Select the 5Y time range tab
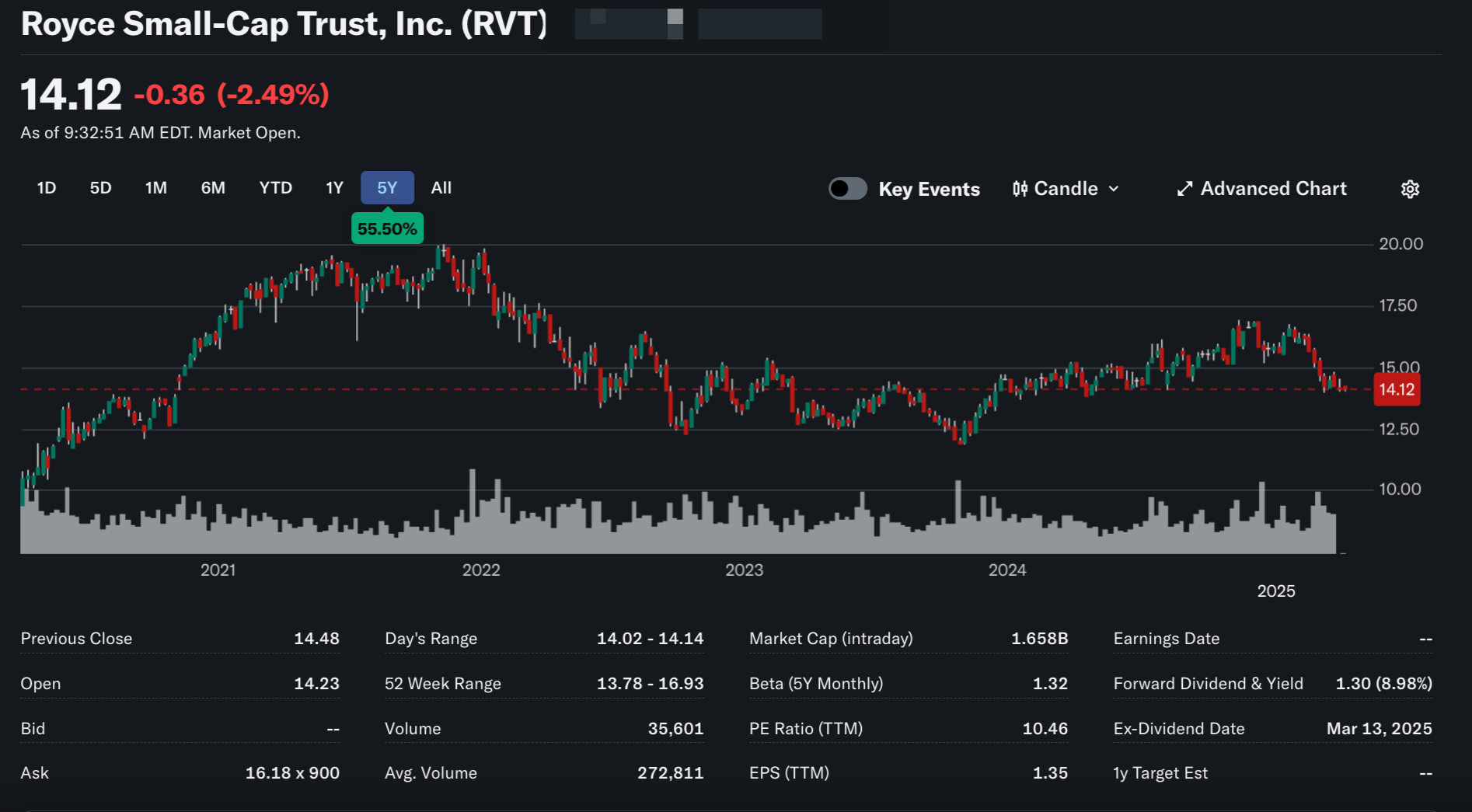 387,188
